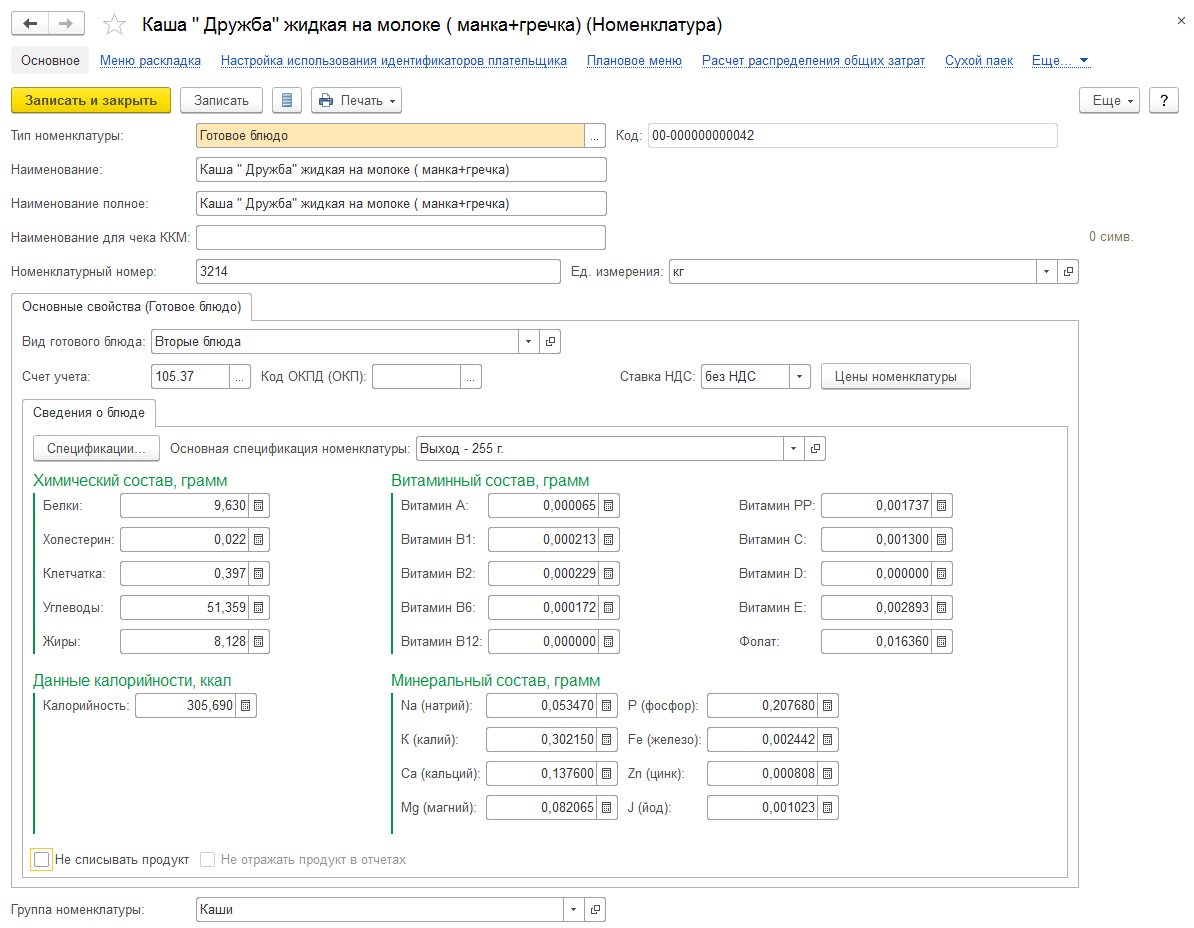
Task: Open the Сухой паек tab
Action: click(x=979, y=61)
